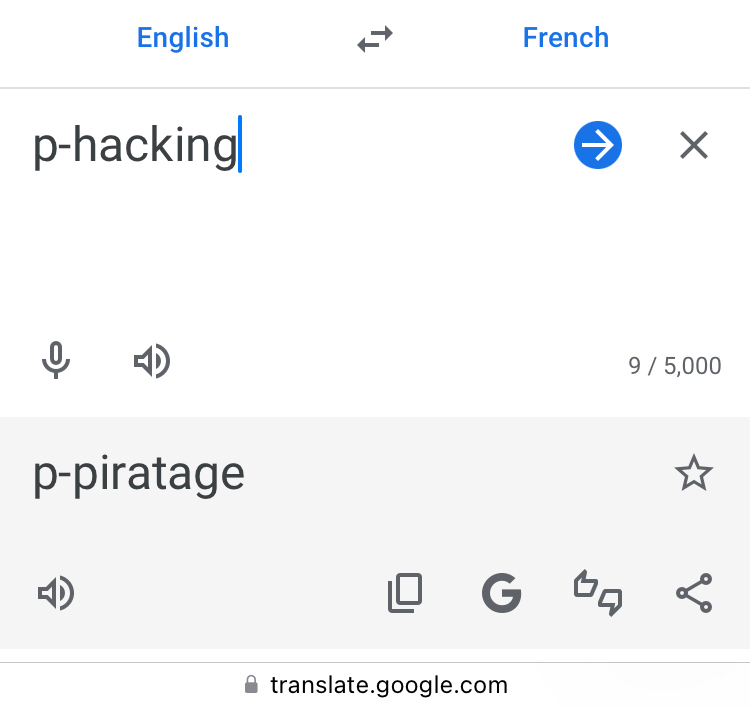Open the French target language selector

pyautogui.click(x=566, y=38)
